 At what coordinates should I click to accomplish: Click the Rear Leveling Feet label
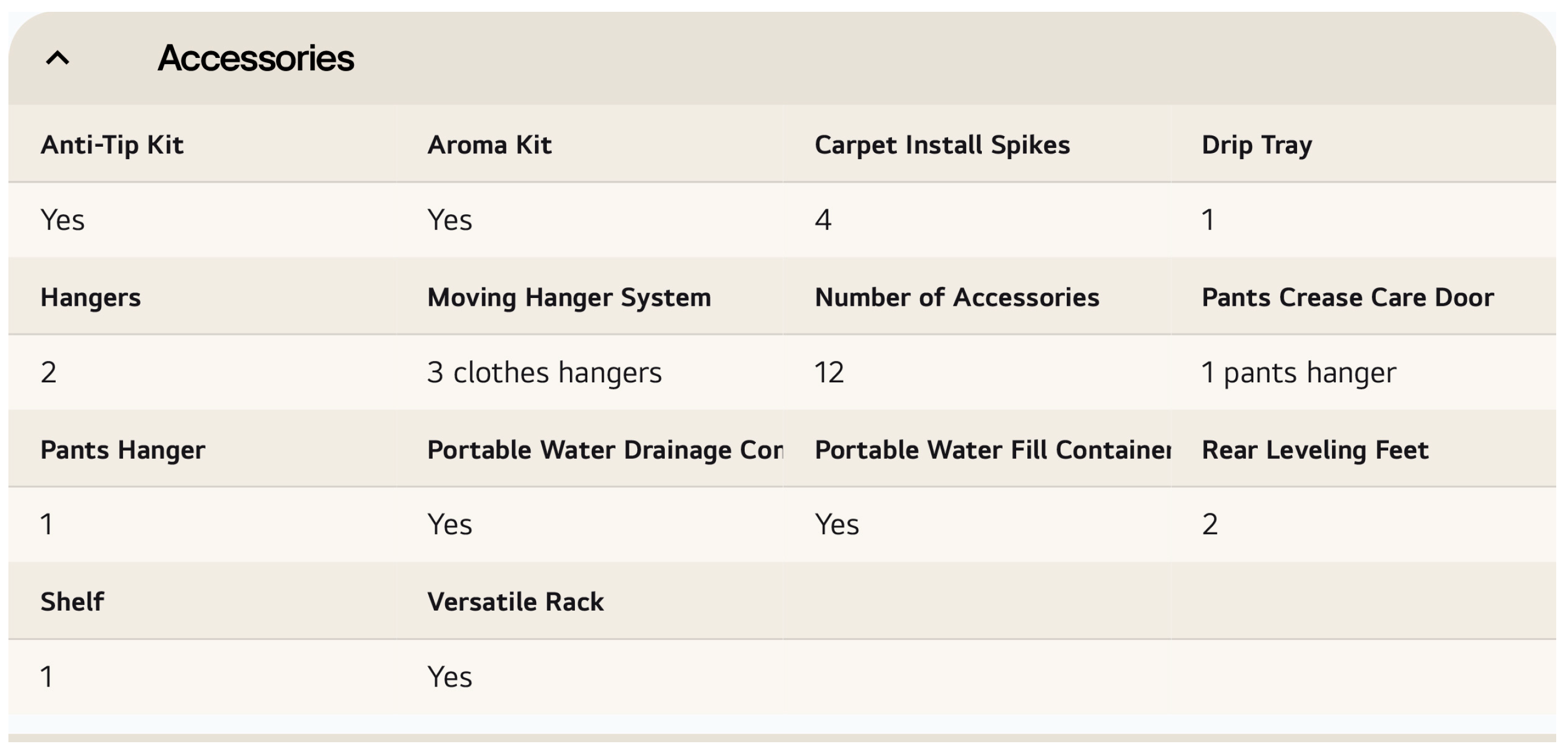1315,450
